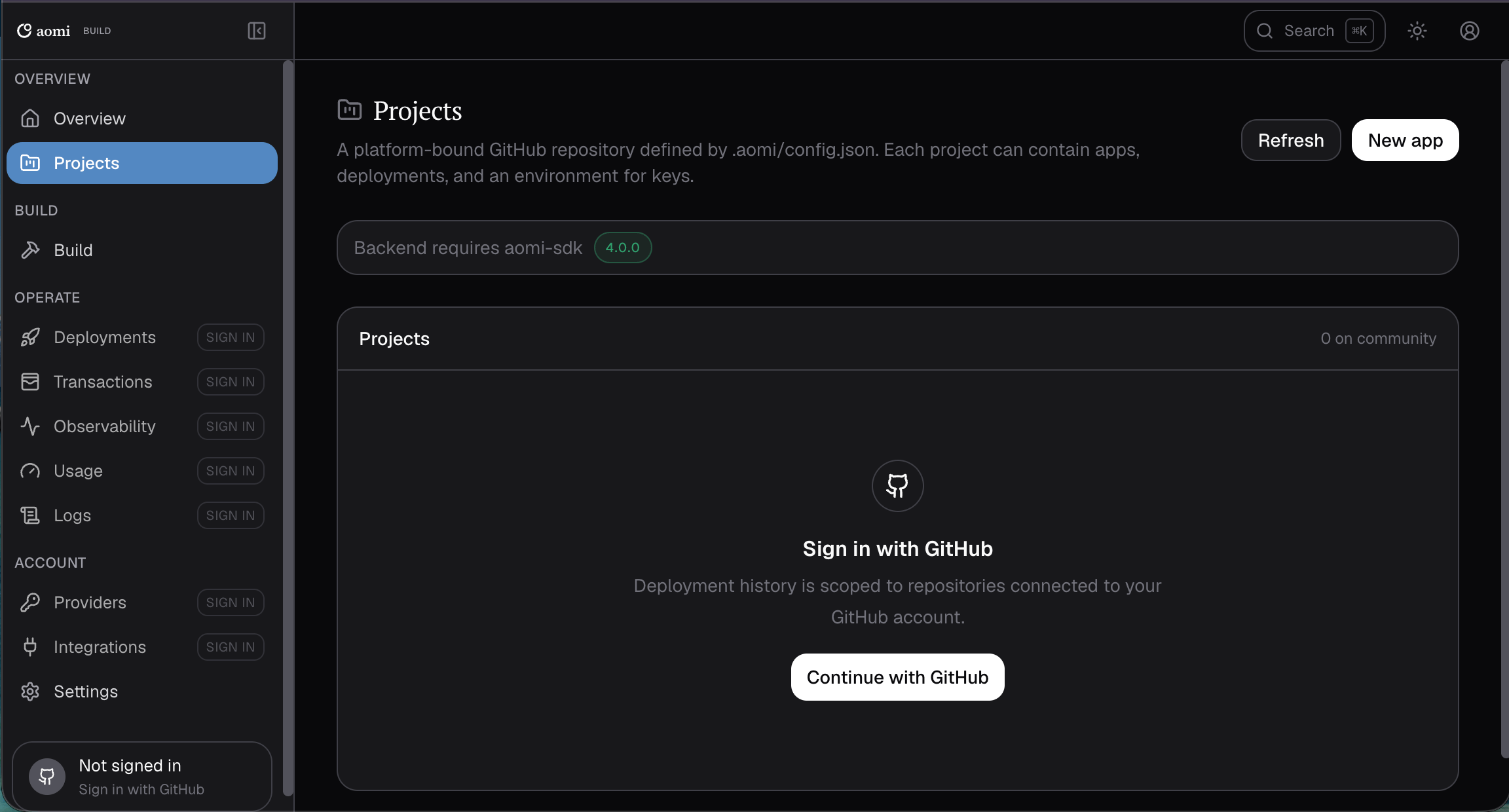Click the sidebar vertical scrollbar
This screenshot has width=1509, height=812.
point(288,428)
